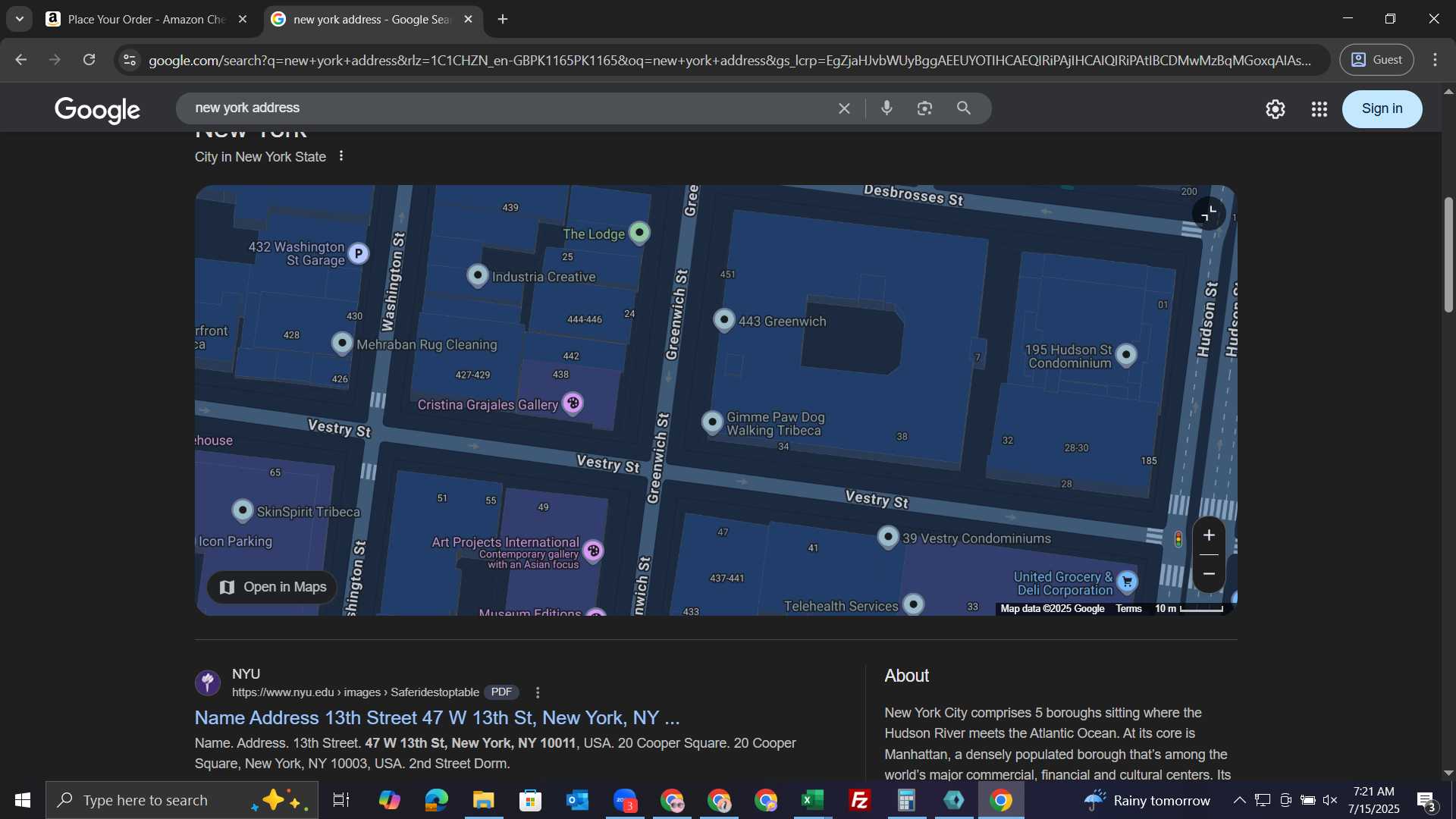Image resolution: width=1456 pixels, height=819 pixels.
Task: Focus the Google search input field
Action: (x=508, y=108)
